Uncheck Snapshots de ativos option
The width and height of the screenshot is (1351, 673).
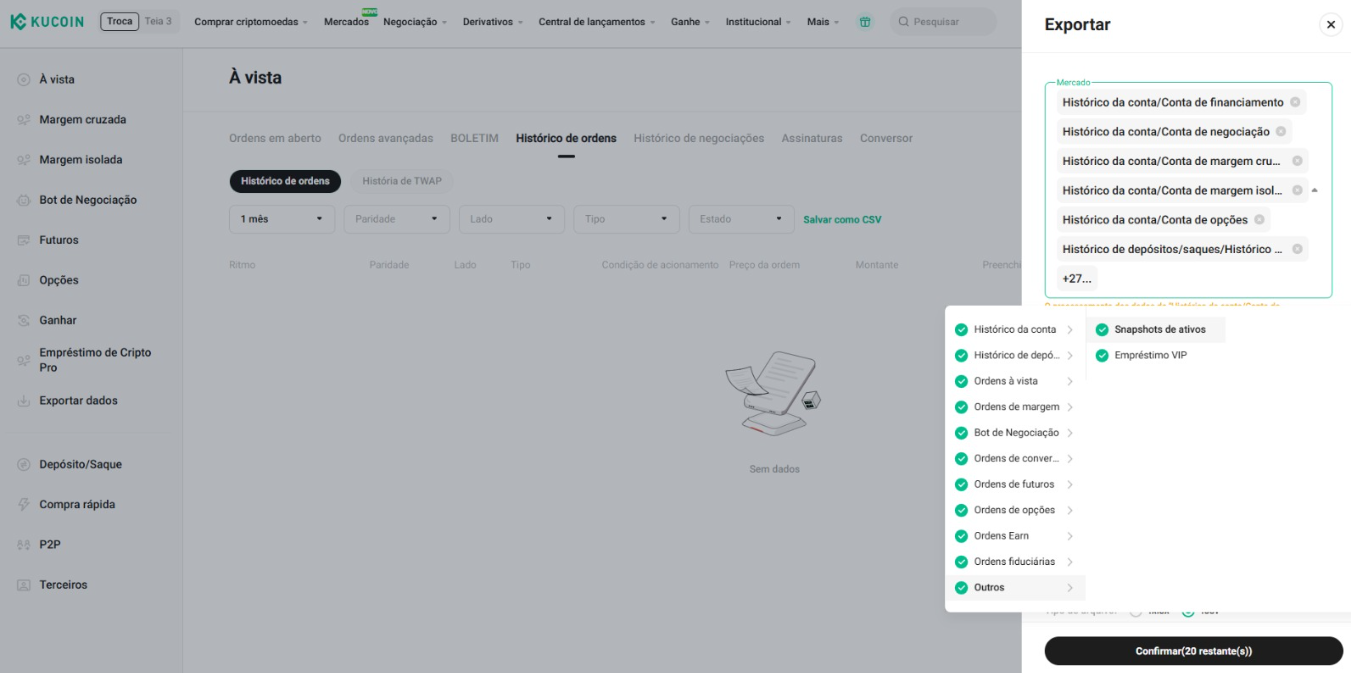point(1102,329)
